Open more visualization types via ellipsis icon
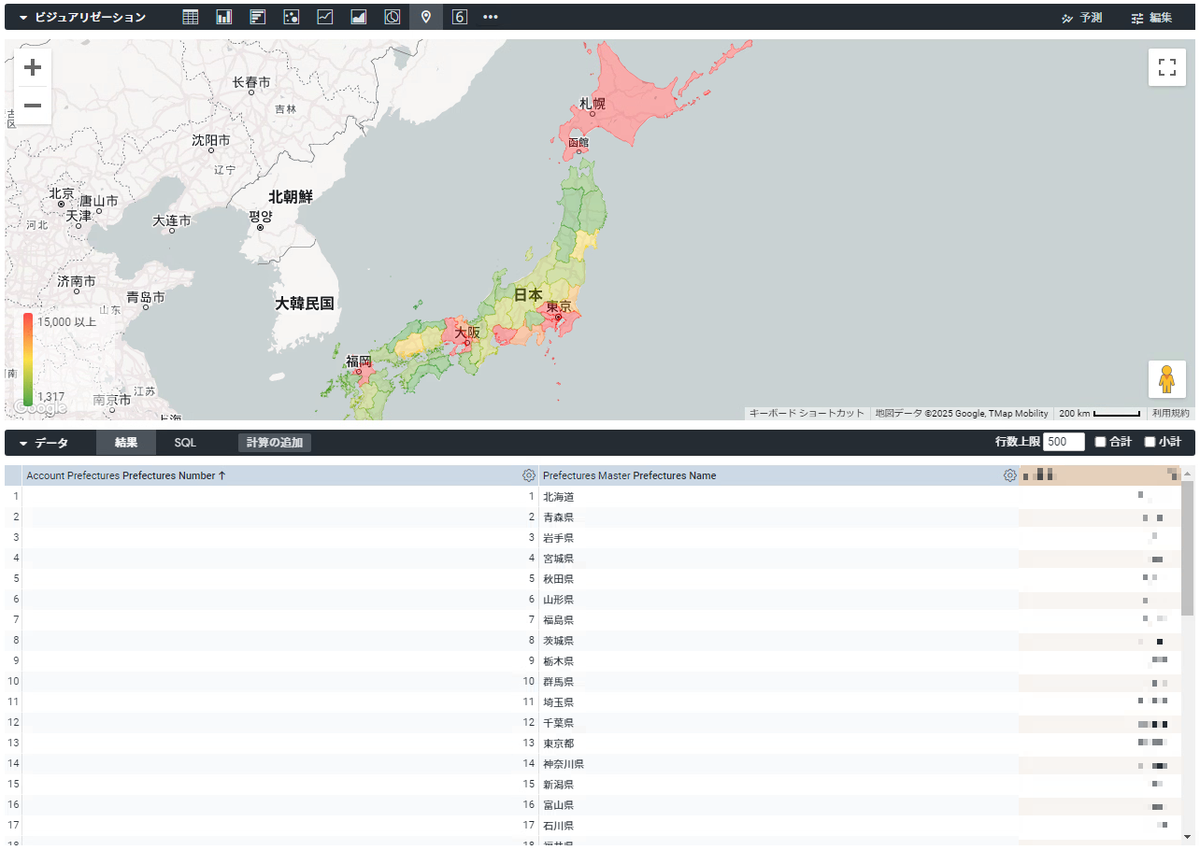This screenshot has height=850, width=1200. coord(490,16)
